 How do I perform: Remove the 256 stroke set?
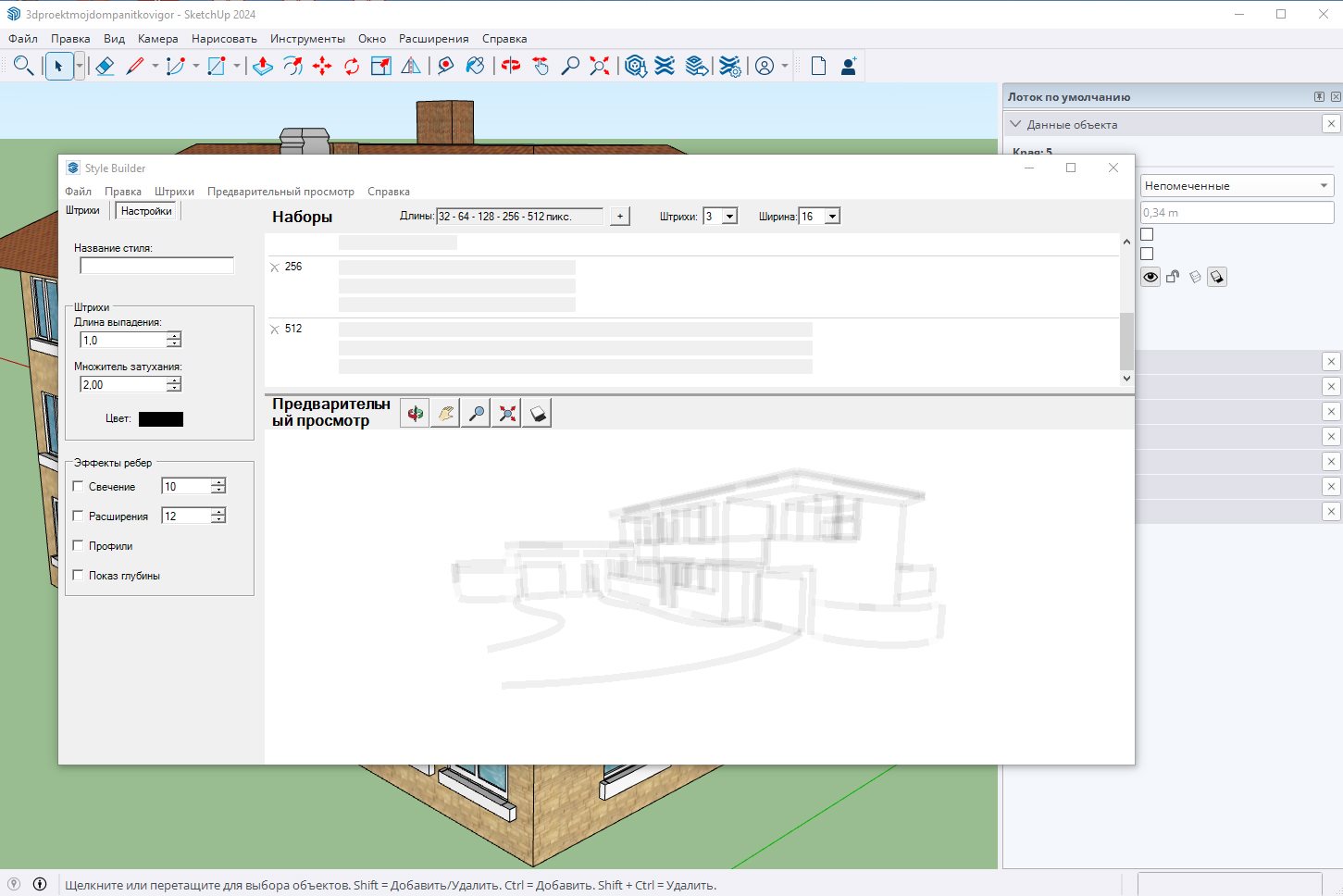pyautogui.click(x=274, y=268)
